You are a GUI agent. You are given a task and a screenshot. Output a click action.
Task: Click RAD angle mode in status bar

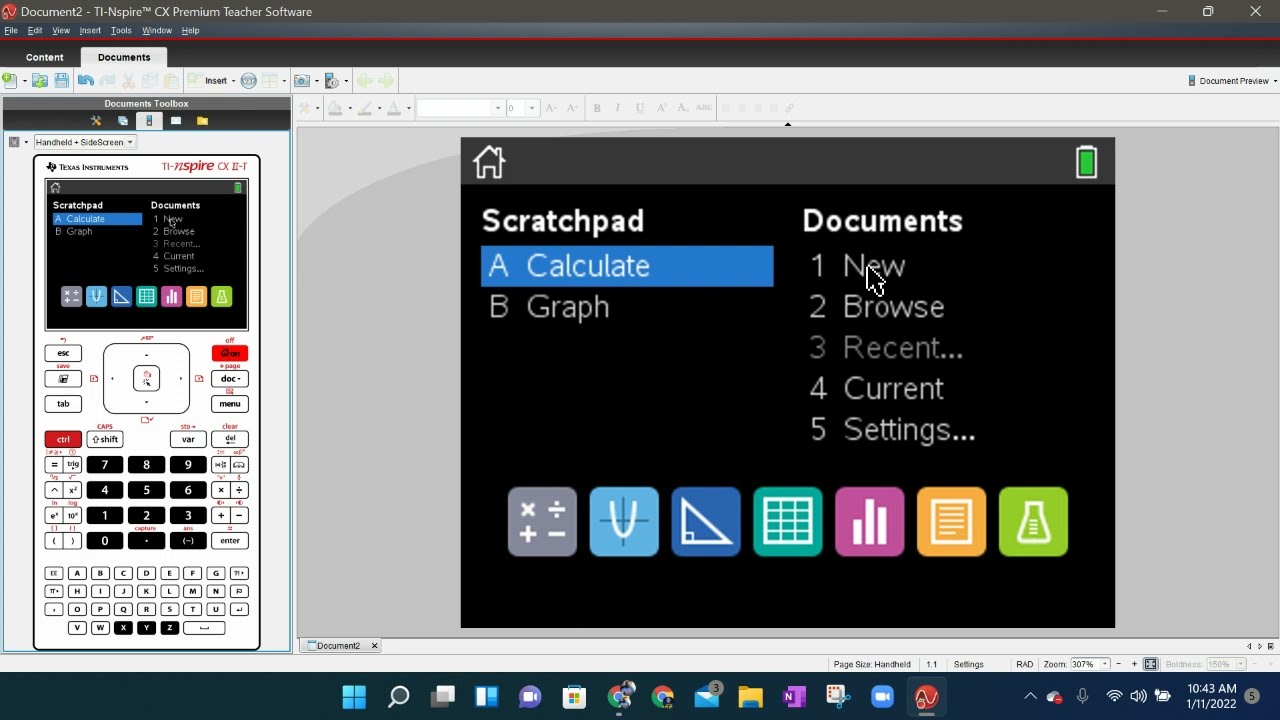[1024, 664]
